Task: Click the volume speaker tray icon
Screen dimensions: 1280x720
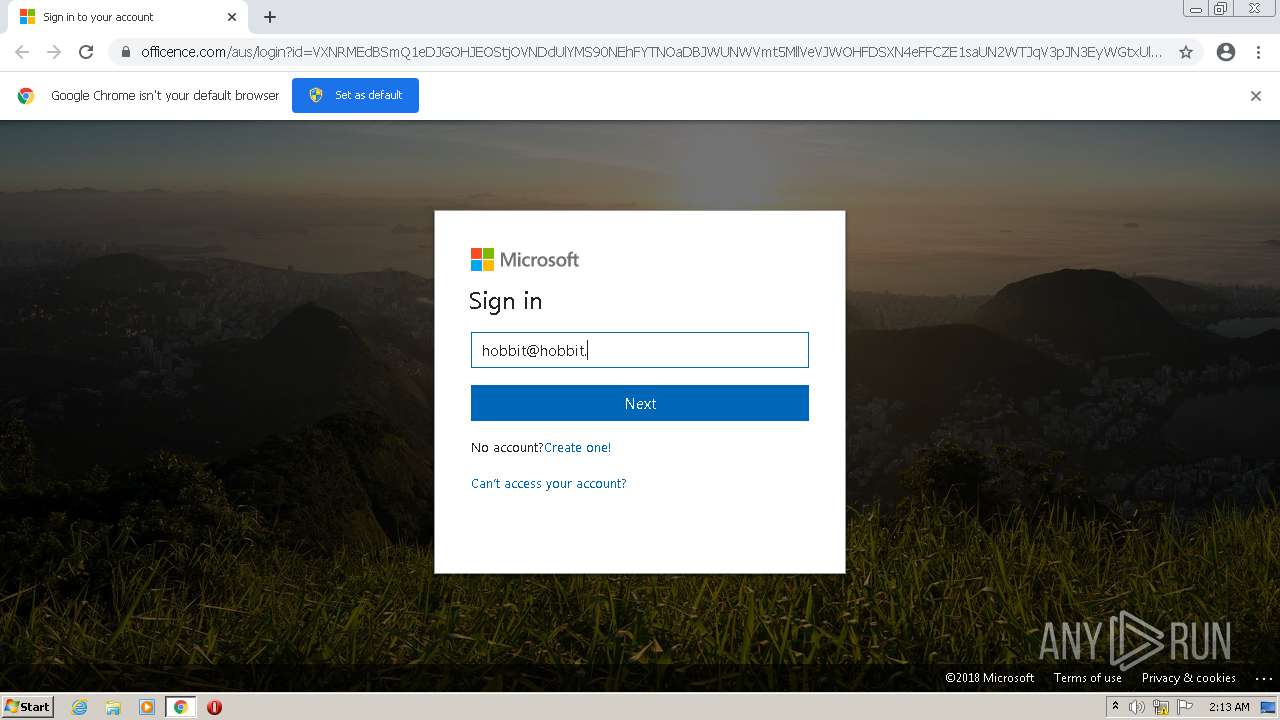Action: 1137,707
